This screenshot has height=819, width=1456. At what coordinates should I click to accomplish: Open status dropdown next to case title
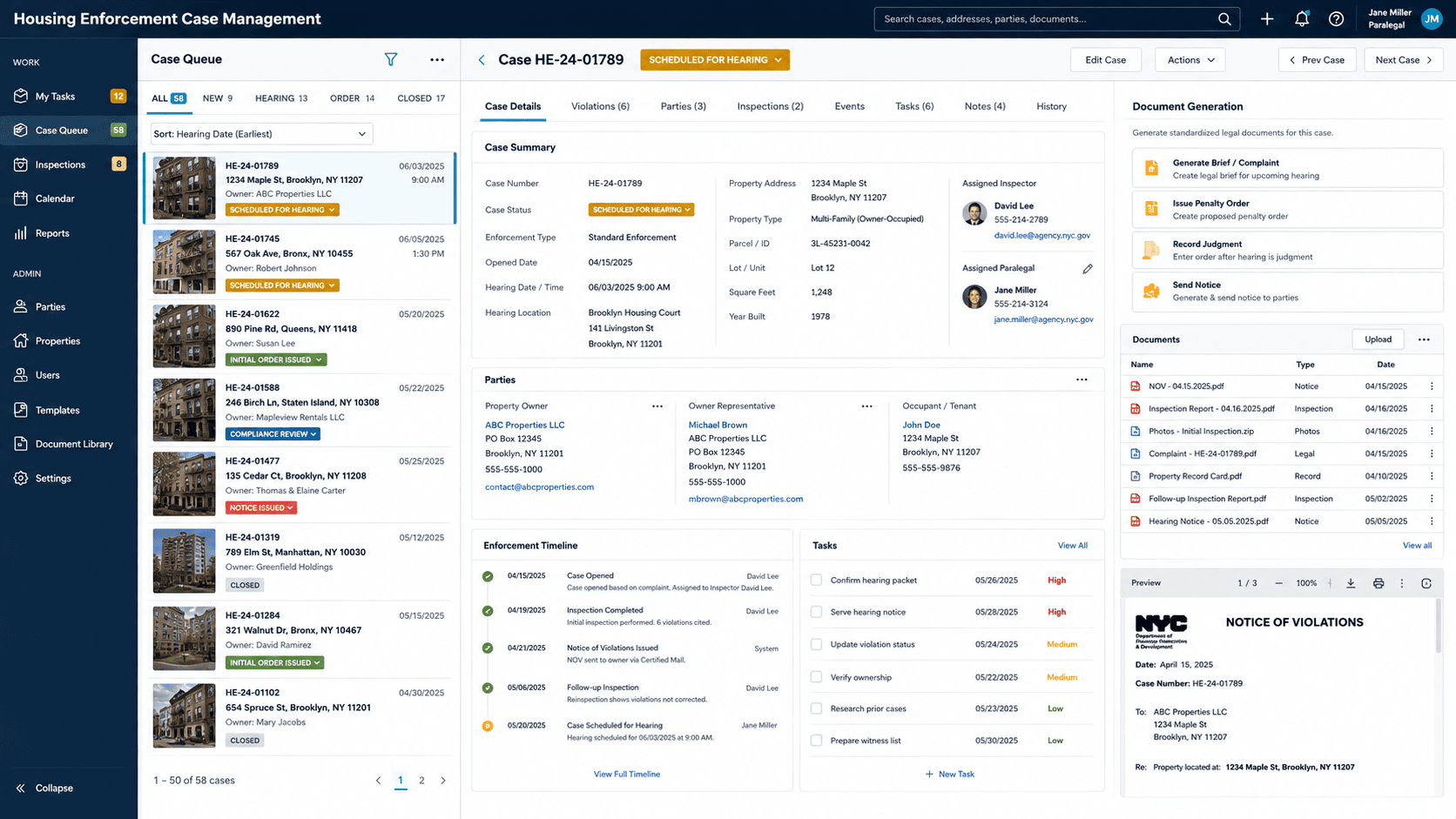(x=715, y=60)
